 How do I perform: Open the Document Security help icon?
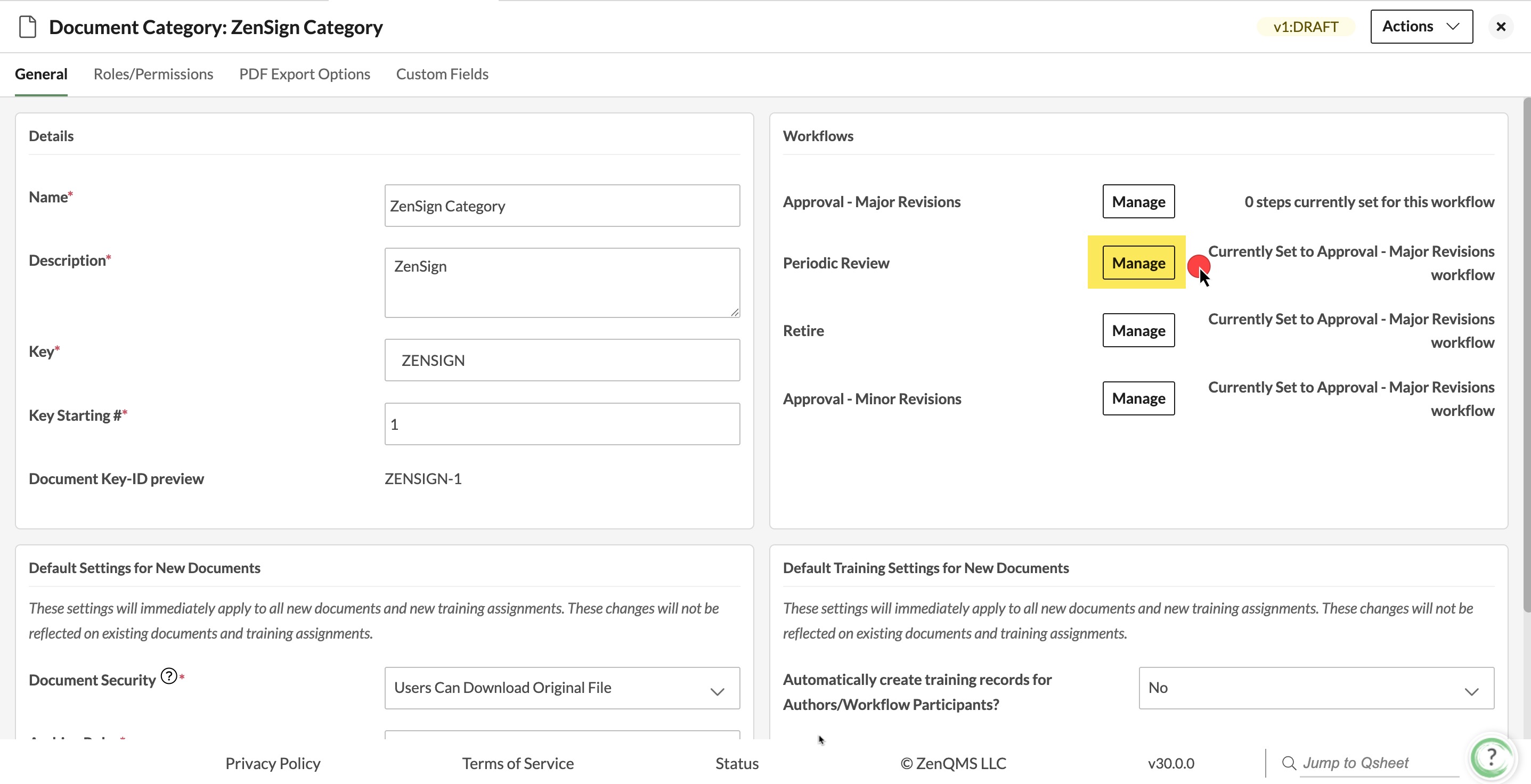coord(169,676)
